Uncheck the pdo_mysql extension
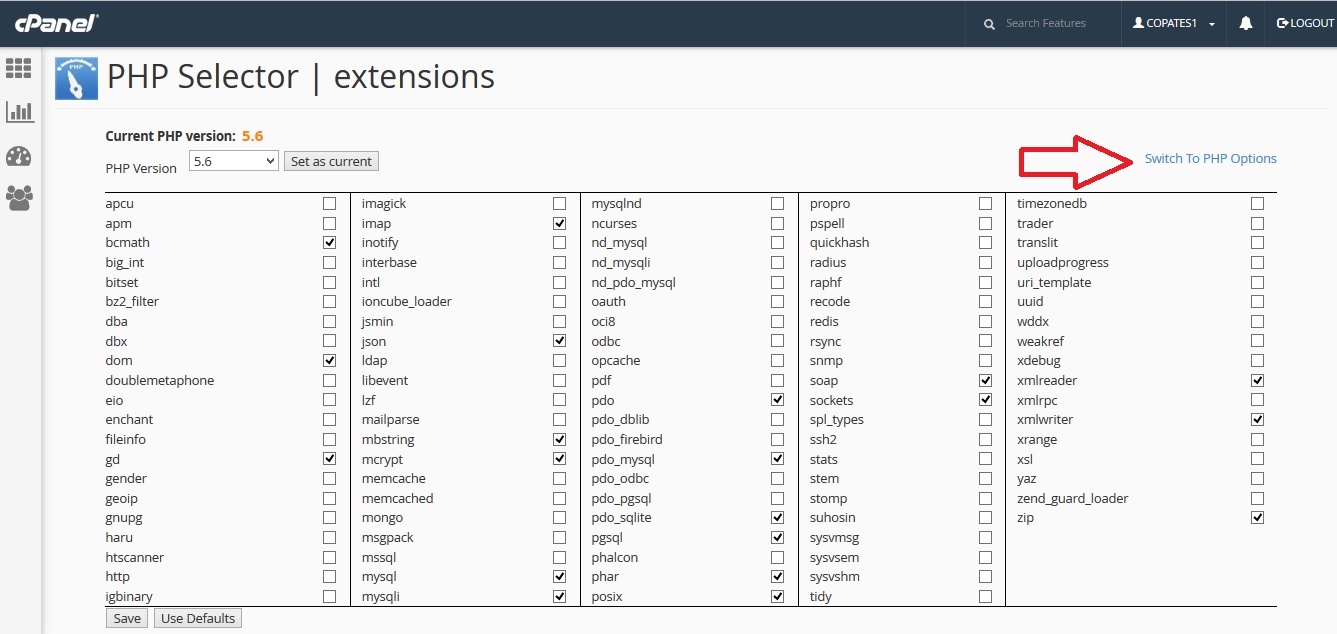 (777, 459)
